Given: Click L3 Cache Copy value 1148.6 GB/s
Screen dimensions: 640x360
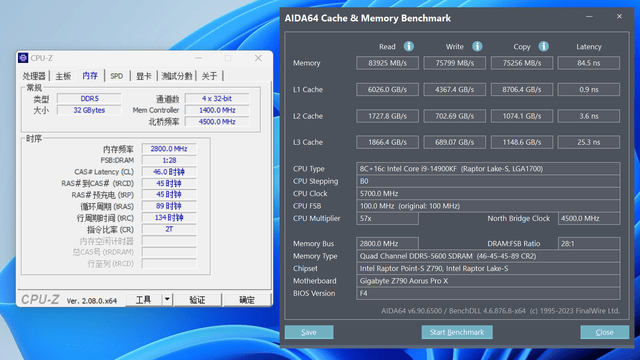Looking at the screenshot, I should pos(522,142).
